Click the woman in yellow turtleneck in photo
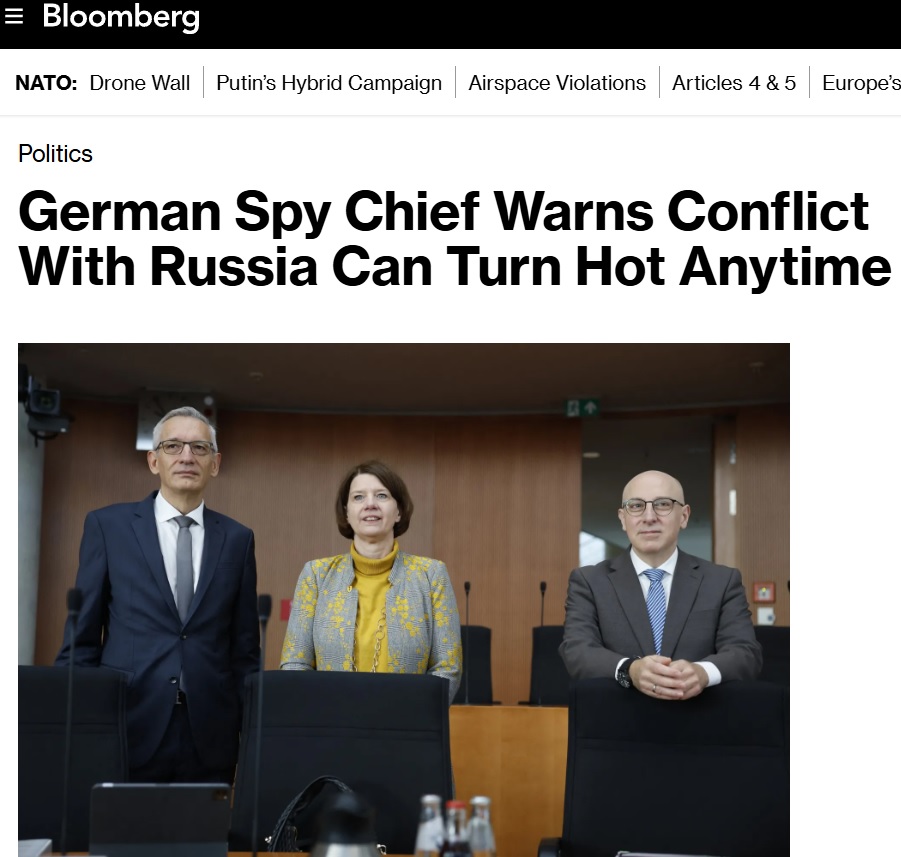The height and width of the screenshot is (857, 901). 372,569
